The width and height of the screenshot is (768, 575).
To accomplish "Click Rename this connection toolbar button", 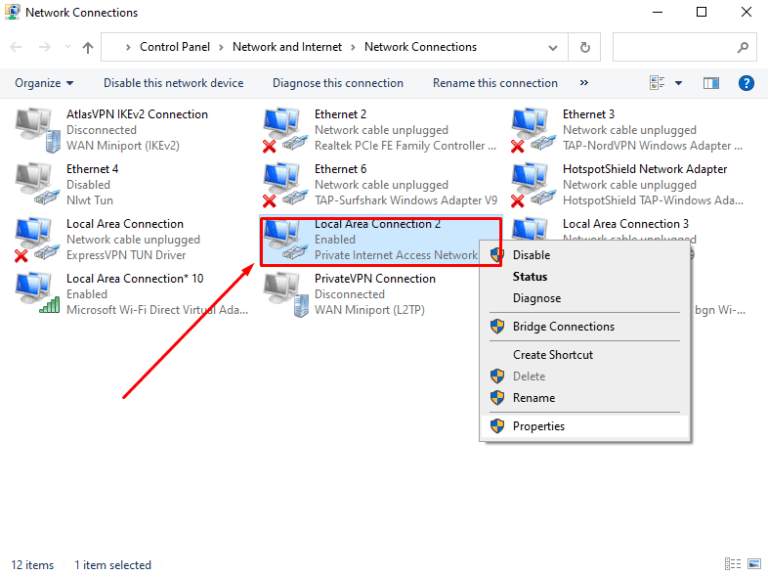I will click(x=495, y=83).
